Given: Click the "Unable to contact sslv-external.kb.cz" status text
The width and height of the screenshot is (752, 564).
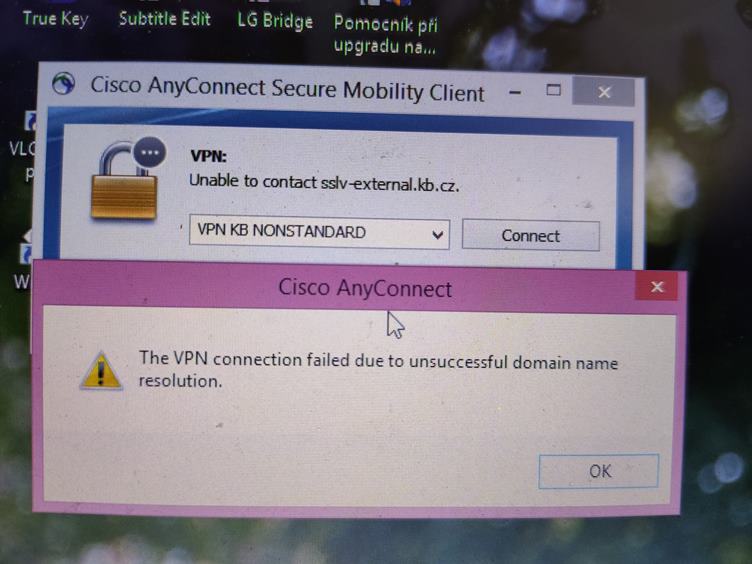Looking at the screenshot, I should pos(324,183).
